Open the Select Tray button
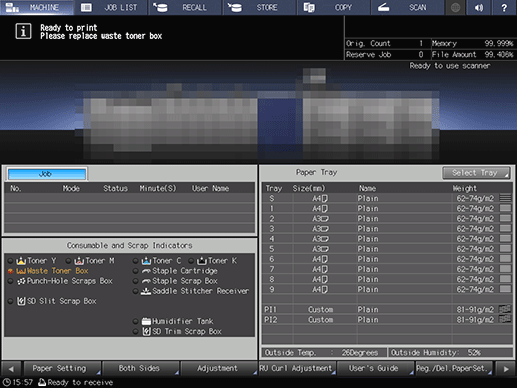517x388 pixels. [x=476, y=173]
